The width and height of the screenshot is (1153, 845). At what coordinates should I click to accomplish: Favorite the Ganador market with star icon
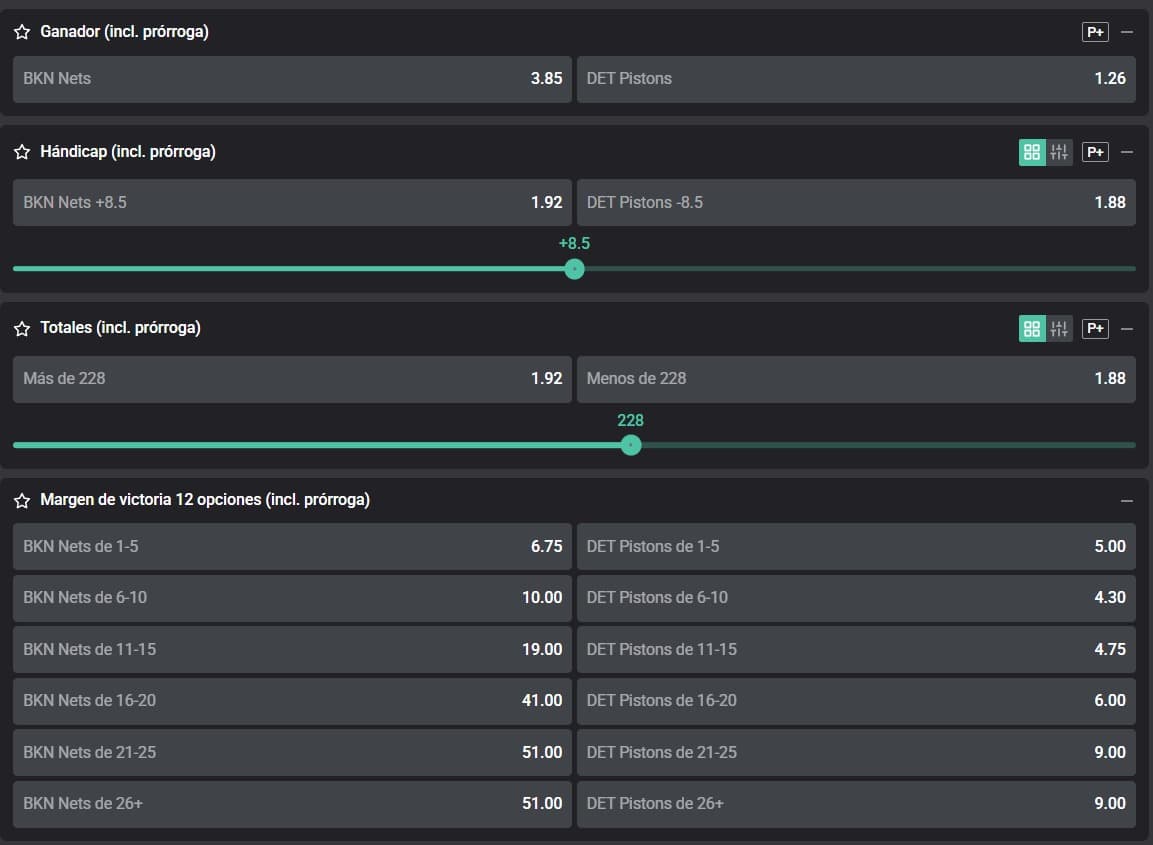coord(22,32)
